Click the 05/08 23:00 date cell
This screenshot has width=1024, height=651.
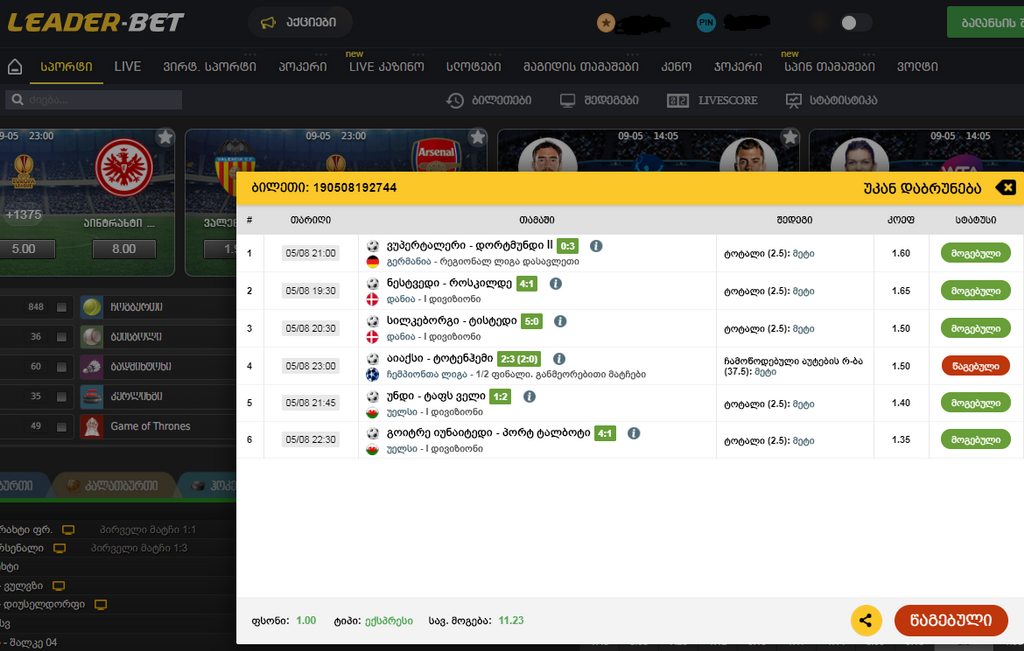(311, 366)
